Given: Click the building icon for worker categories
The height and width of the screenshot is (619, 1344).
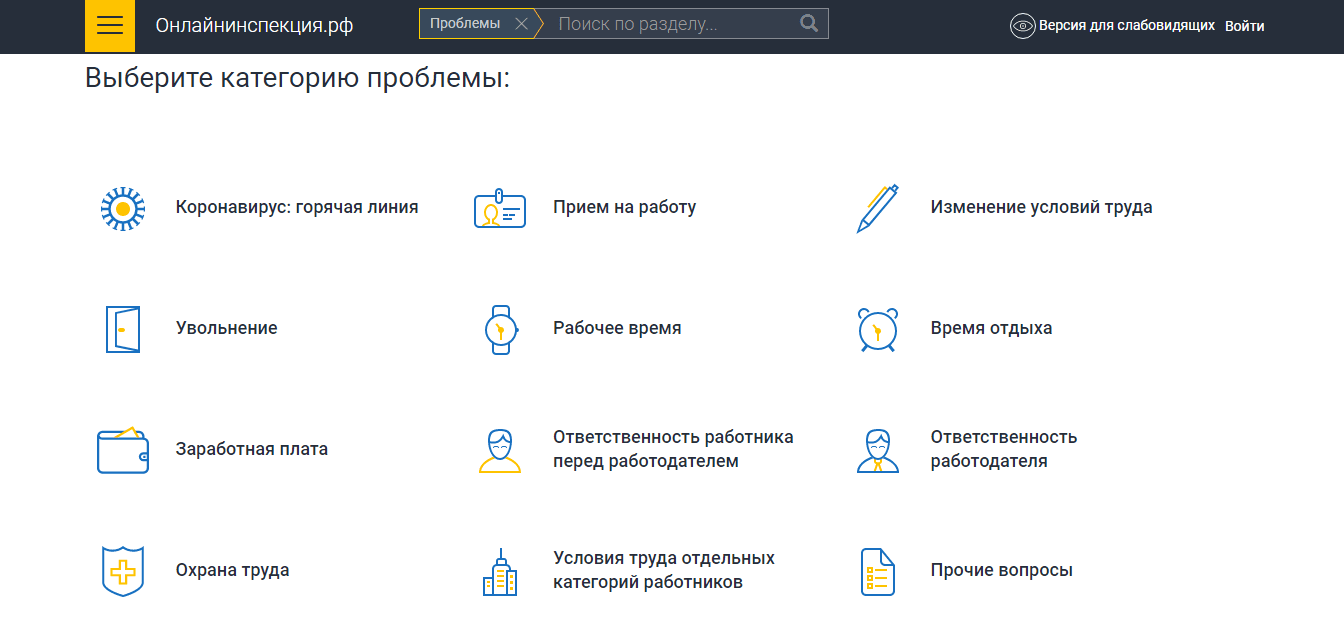Looking at the screenshot, I should [500, 572].
